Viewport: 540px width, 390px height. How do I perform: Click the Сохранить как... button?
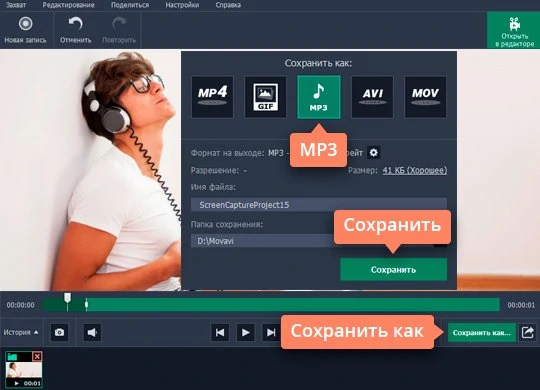482,332
